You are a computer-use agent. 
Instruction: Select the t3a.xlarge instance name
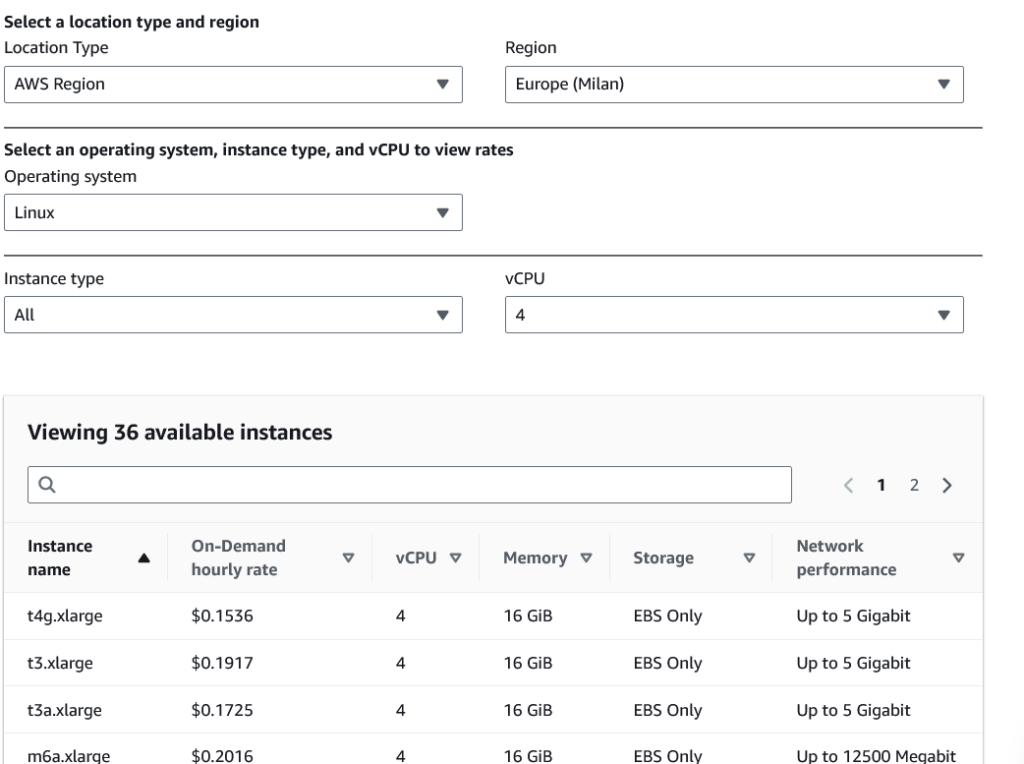point(65,710)
